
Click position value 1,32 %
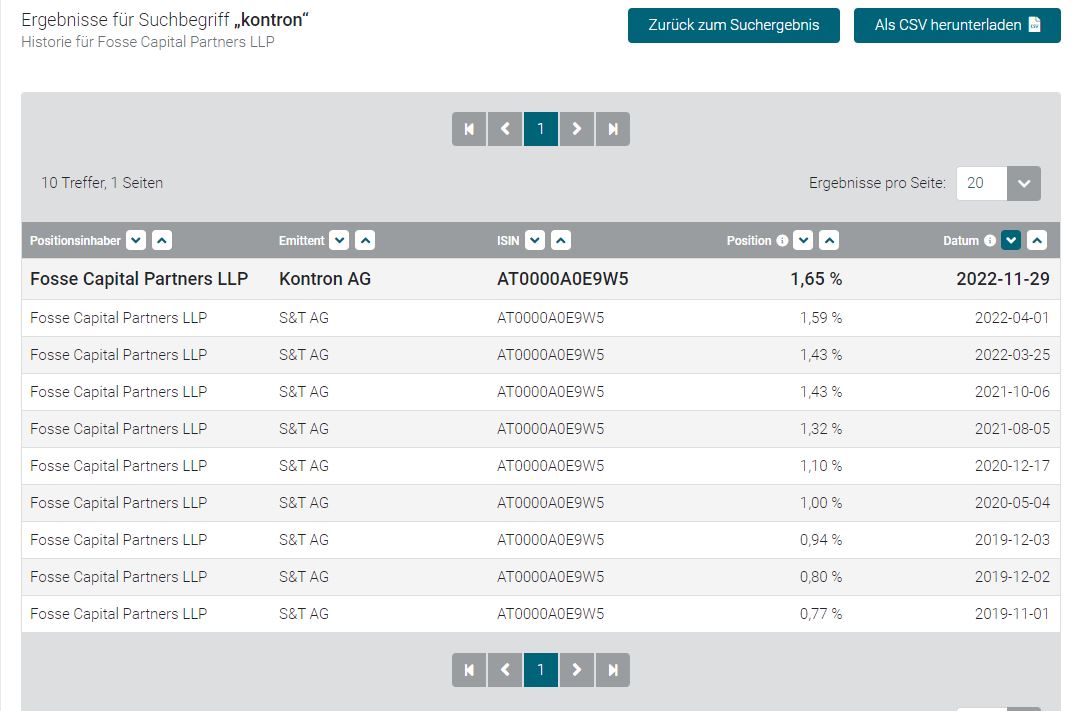coord(821,429)
